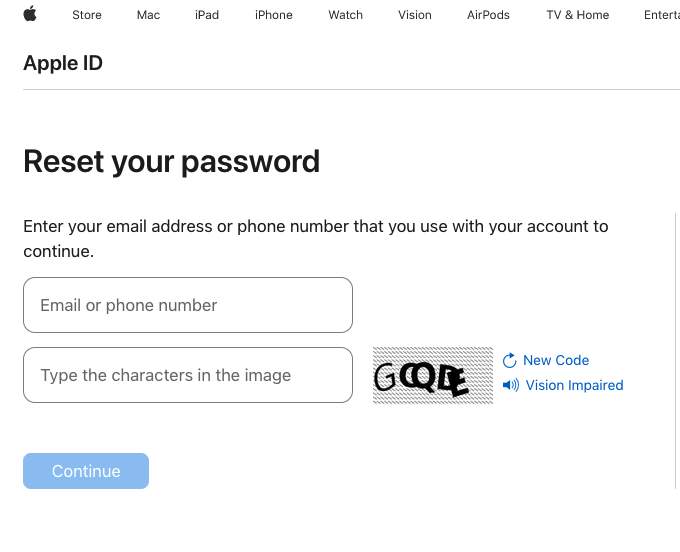Viewport: 680px width, 552px height.
Task: Click the Reset your password heading
Action: click(x=172, y=161)
